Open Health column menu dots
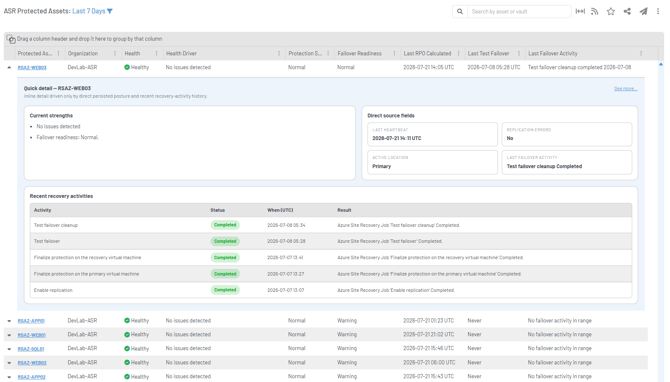The image size is (670, 382). [x=156, y=53]
